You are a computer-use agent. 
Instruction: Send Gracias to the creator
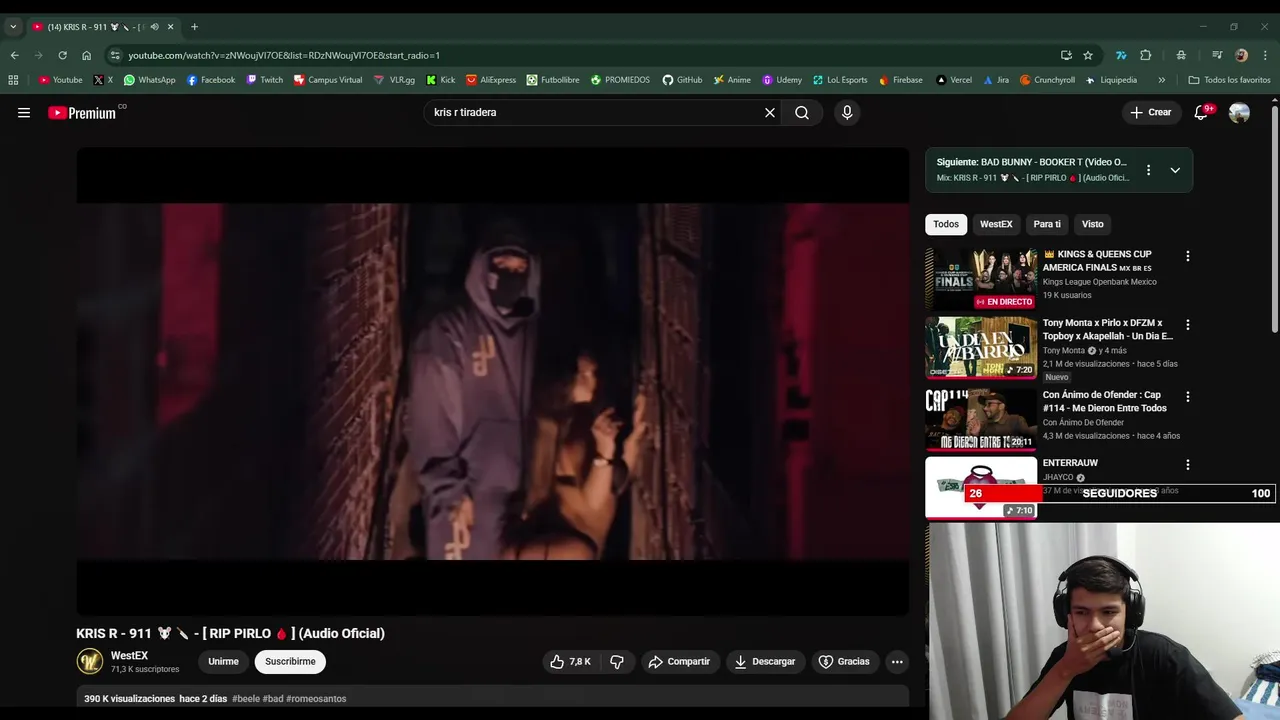844,662
